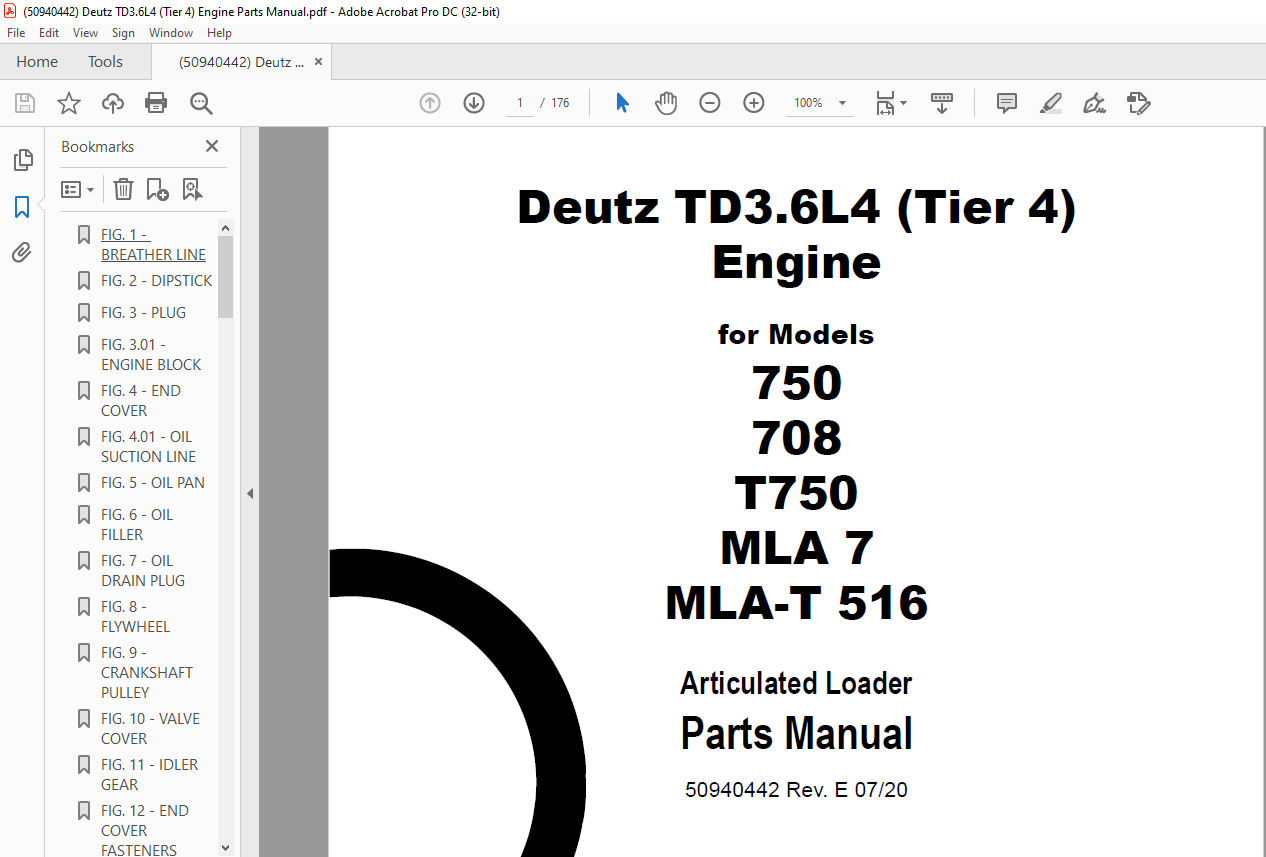Viewport: 1266px width, 857px height.
Task: Open the Attachments paperclip panel
Action: tap(22, 253)
